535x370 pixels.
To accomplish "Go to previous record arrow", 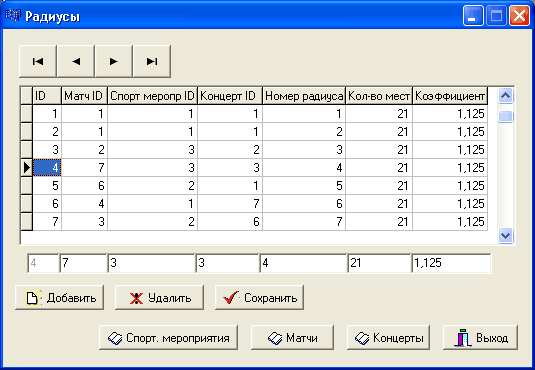I will pyautogui.click(x=76, y=61).
